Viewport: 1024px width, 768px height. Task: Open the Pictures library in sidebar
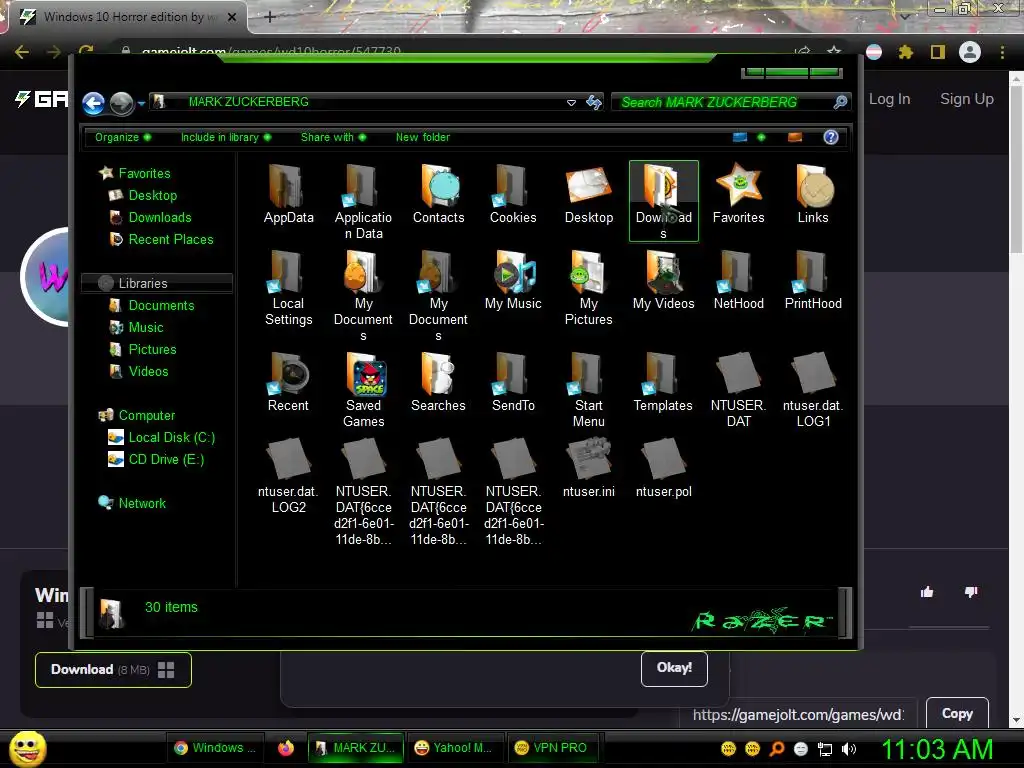point(143,349)
